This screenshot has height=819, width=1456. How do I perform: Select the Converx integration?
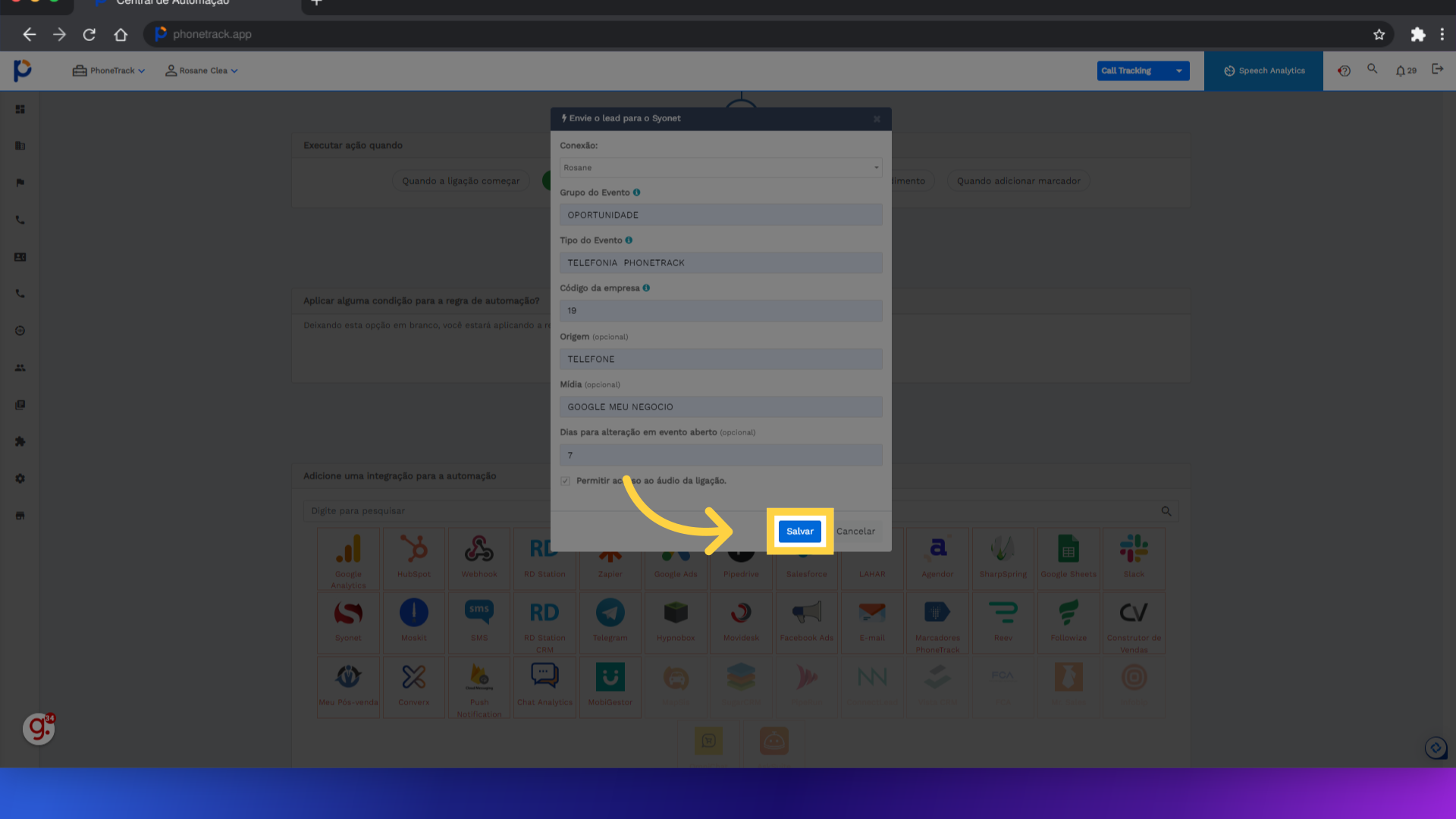[x=414, y=687]
